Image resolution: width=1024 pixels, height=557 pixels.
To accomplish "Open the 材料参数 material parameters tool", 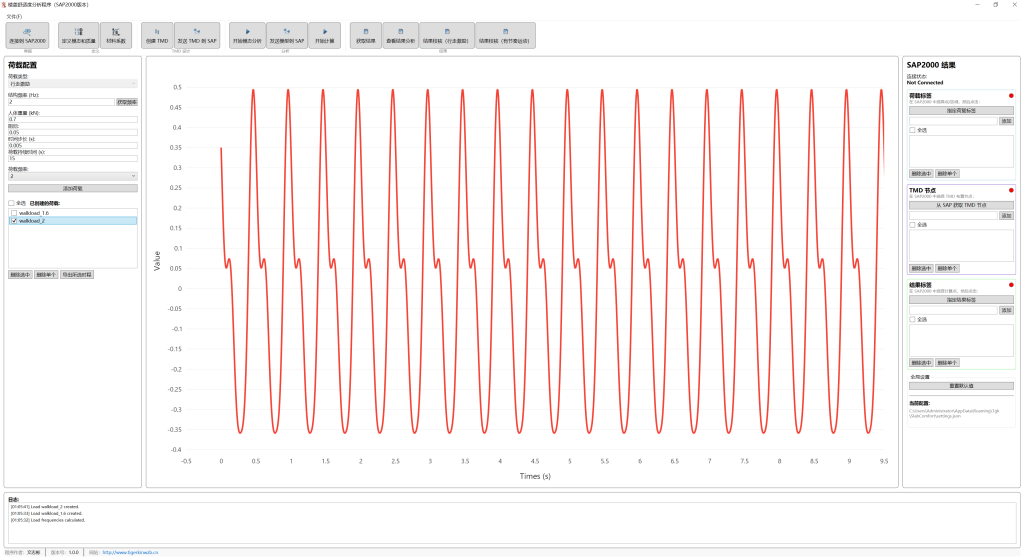I will click(x=116, y=36).
